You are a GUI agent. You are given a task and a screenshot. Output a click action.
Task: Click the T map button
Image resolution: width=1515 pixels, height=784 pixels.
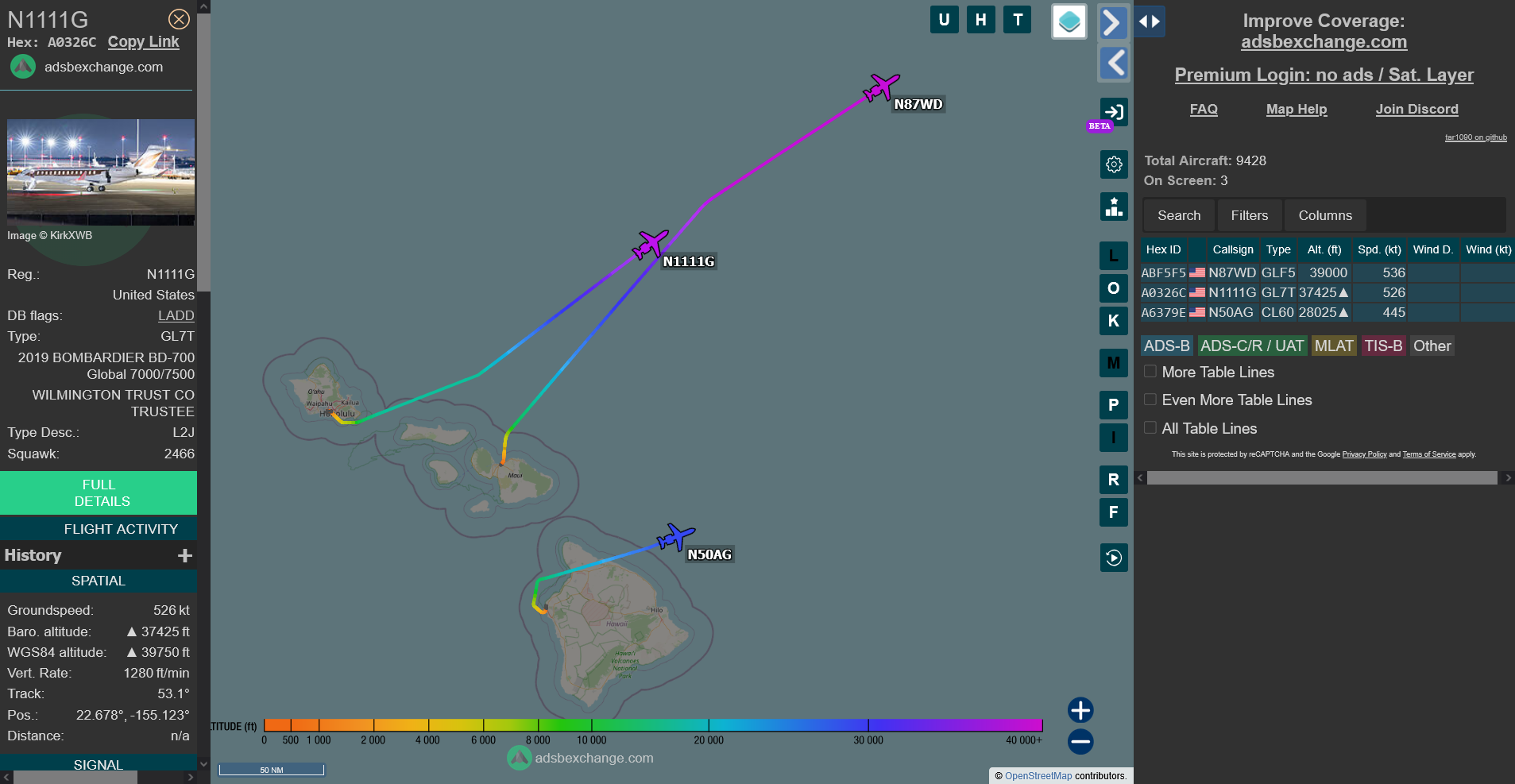[x=1018, y=20]
